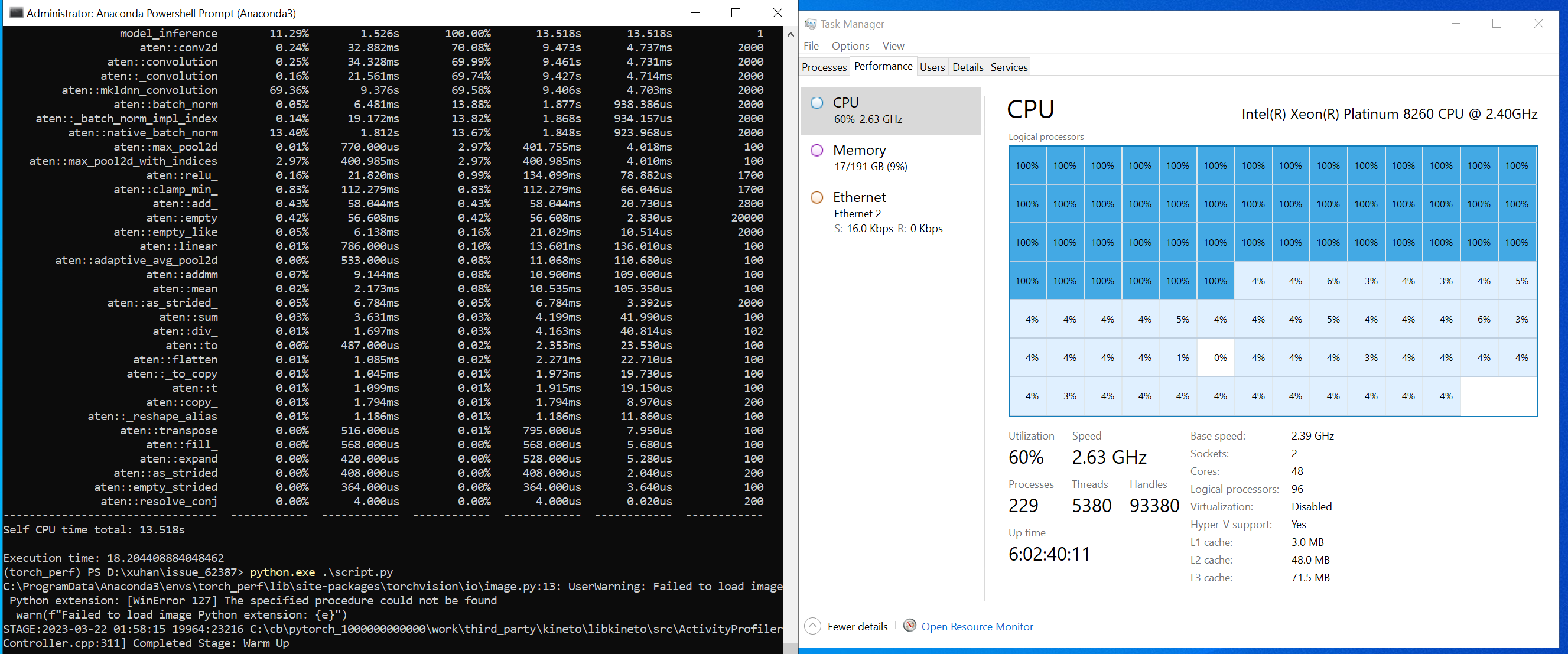Switch to the Services tab

(1009, 67)
